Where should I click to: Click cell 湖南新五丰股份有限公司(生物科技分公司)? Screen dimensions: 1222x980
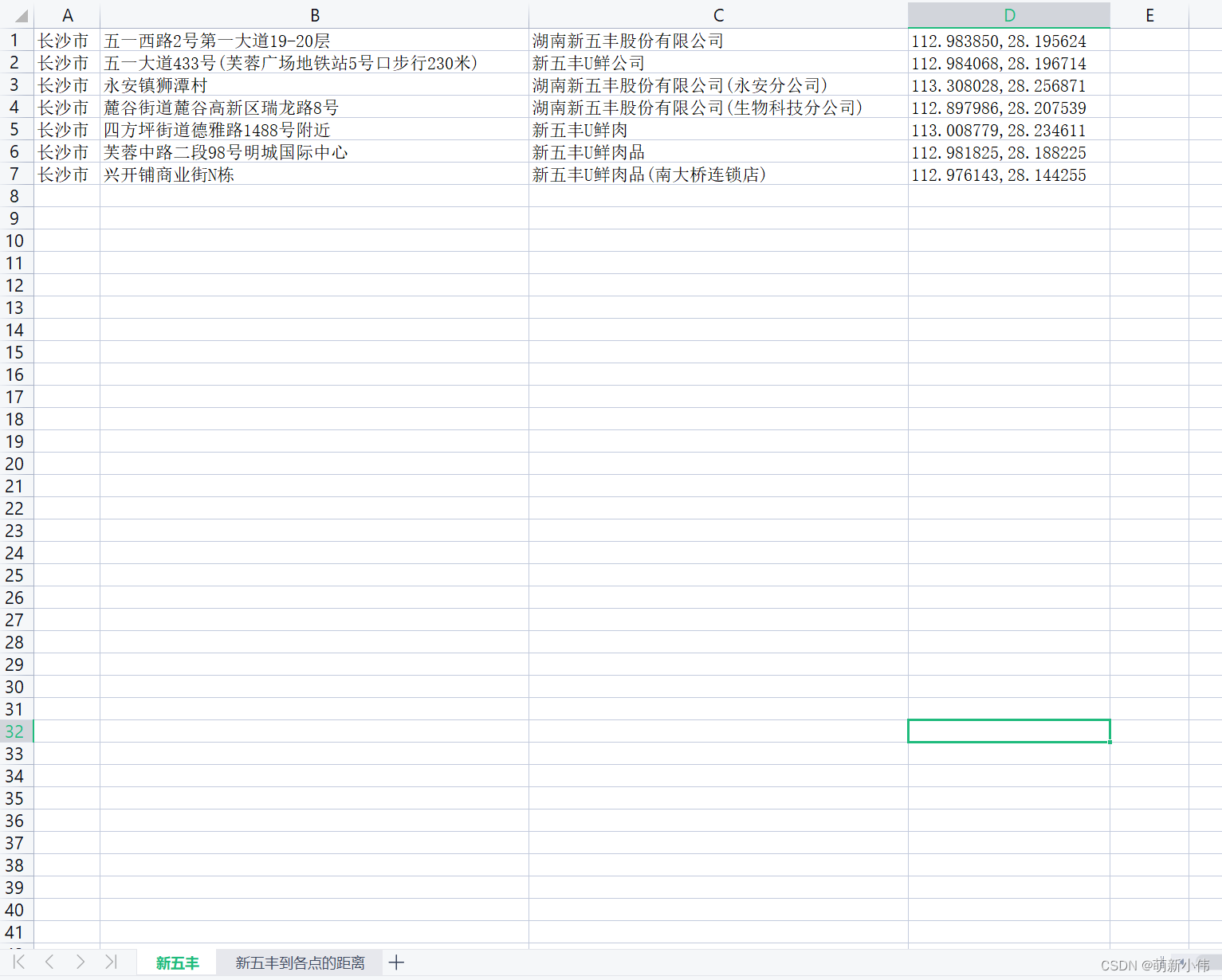pyautogui.click(x=718, y=107)
